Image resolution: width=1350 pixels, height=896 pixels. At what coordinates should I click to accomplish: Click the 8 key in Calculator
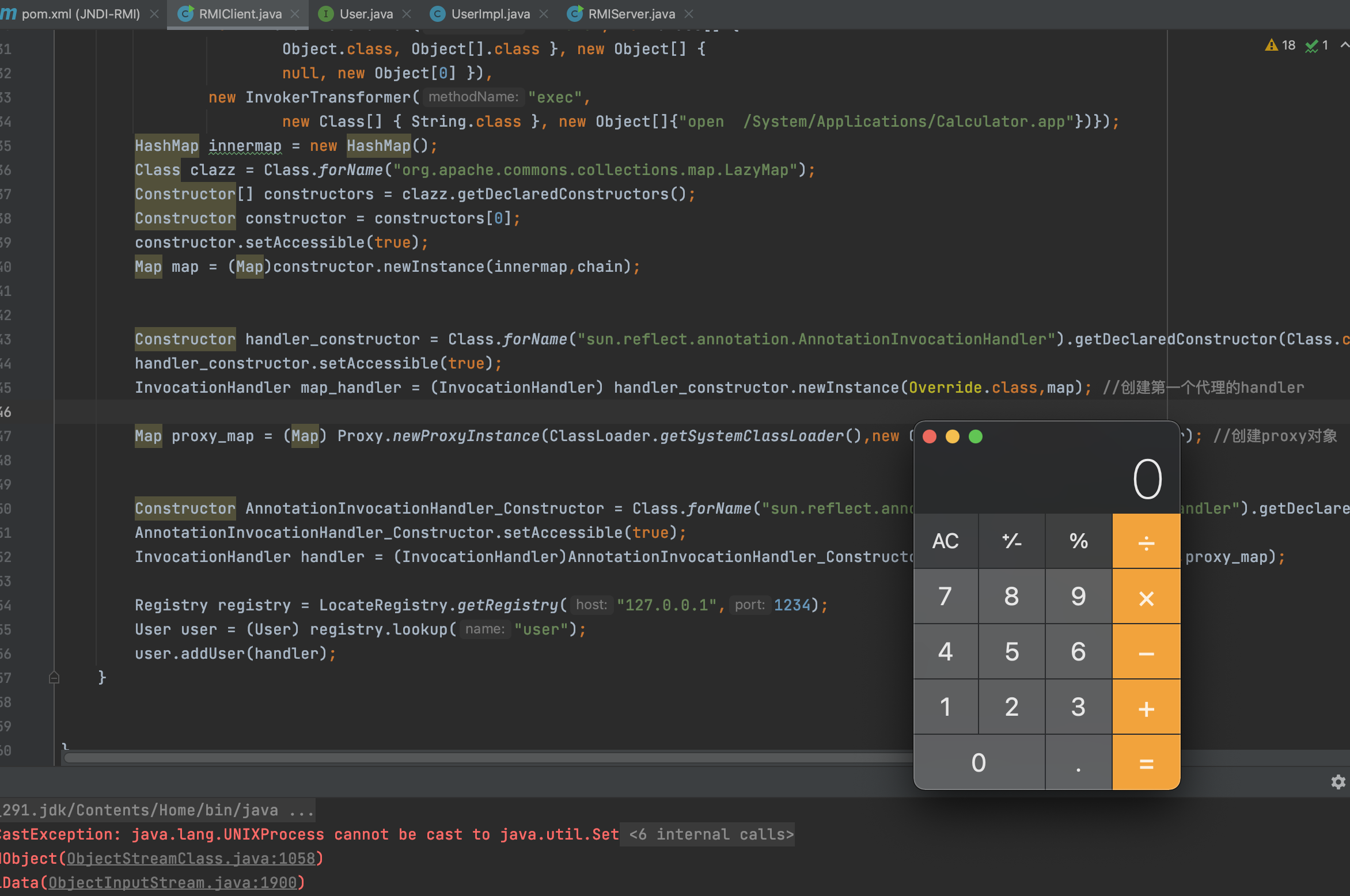1011,597
